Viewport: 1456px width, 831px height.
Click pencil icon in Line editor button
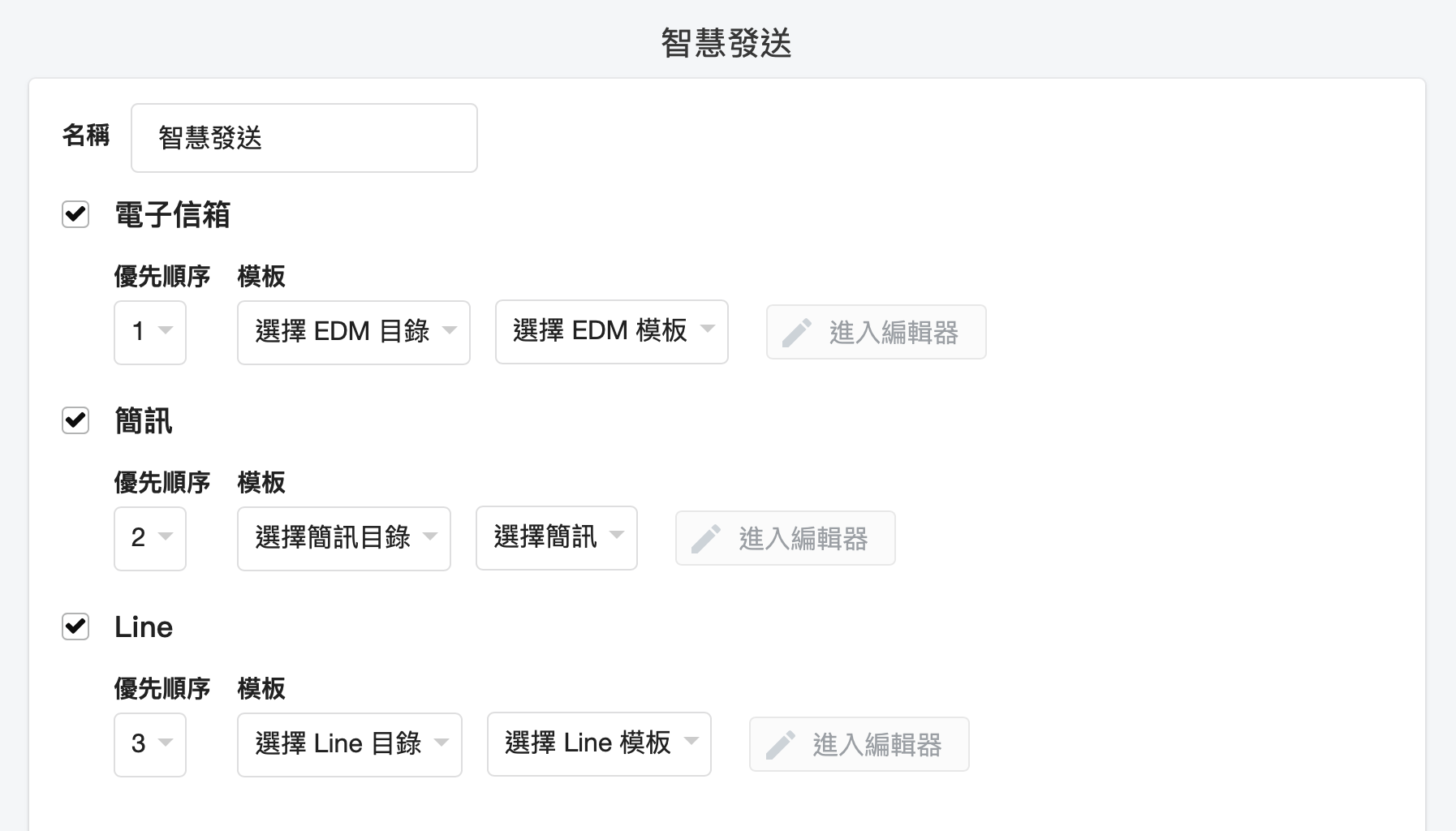[780, 745]
